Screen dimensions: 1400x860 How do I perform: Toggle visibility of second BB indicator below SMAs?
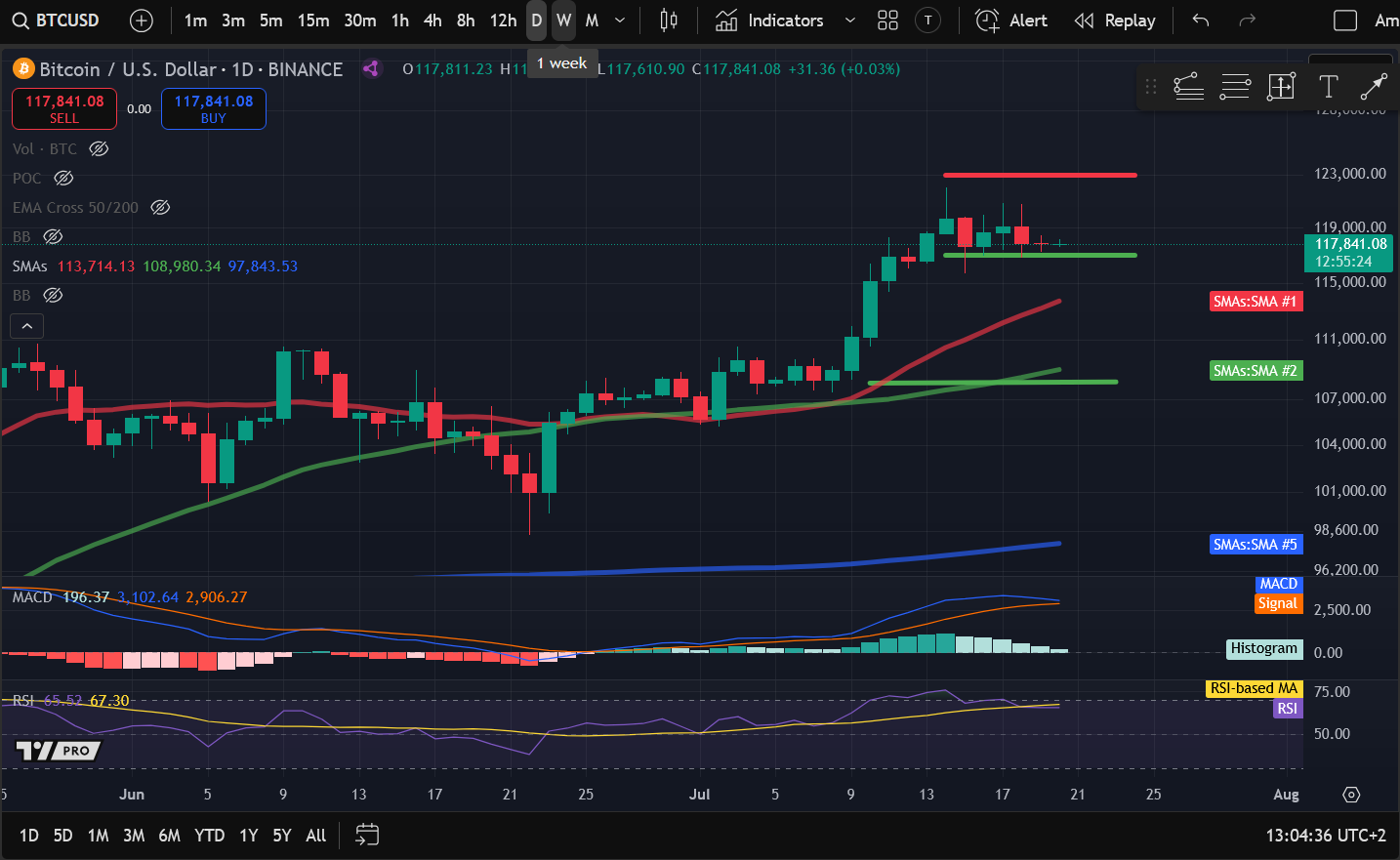(53, 295)
